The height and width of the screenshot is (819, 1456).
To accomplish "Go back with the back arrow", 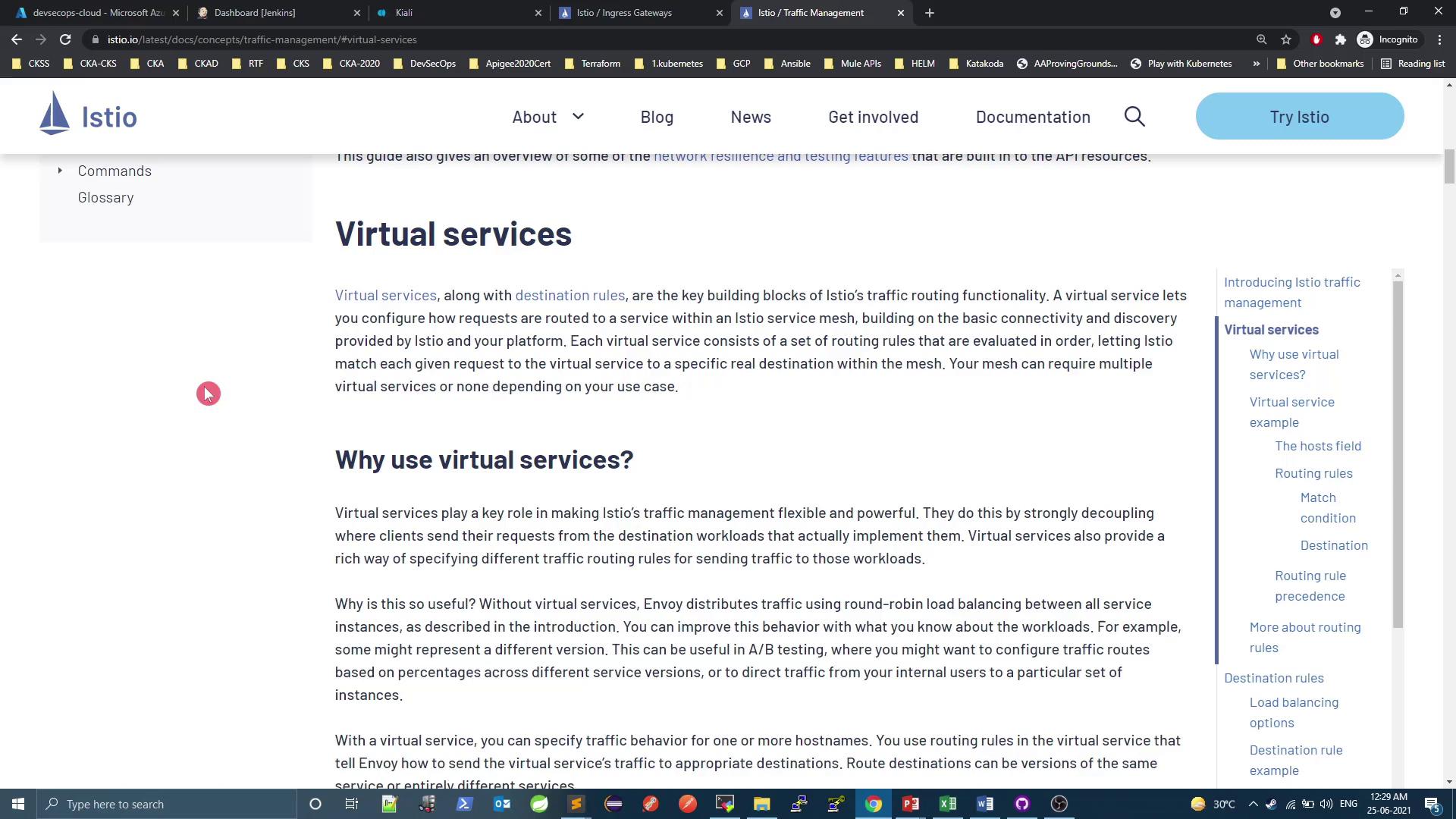I will (x=17, y=39).
